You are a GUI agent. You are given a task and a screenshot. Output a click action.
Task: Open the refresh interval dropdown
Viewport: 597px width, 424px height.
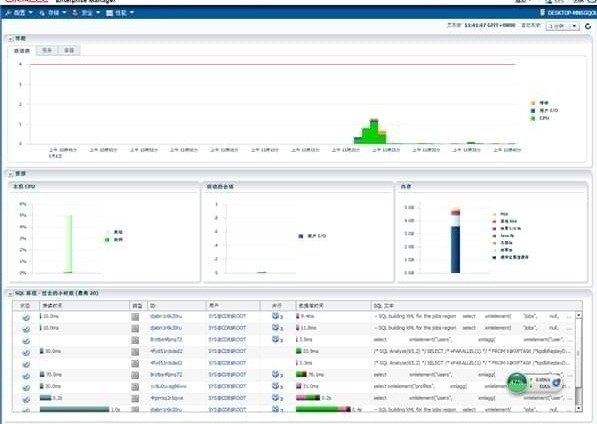[563, 26]
